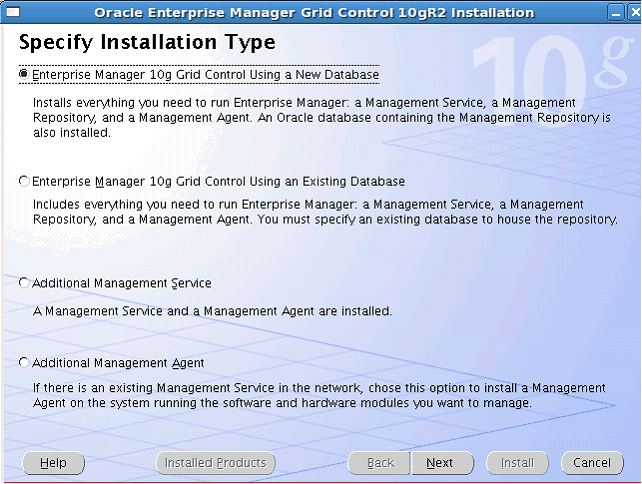Click the Management Agent description paragraph
The width and height of the screenshot is (642, 484).
coord(318,395)
